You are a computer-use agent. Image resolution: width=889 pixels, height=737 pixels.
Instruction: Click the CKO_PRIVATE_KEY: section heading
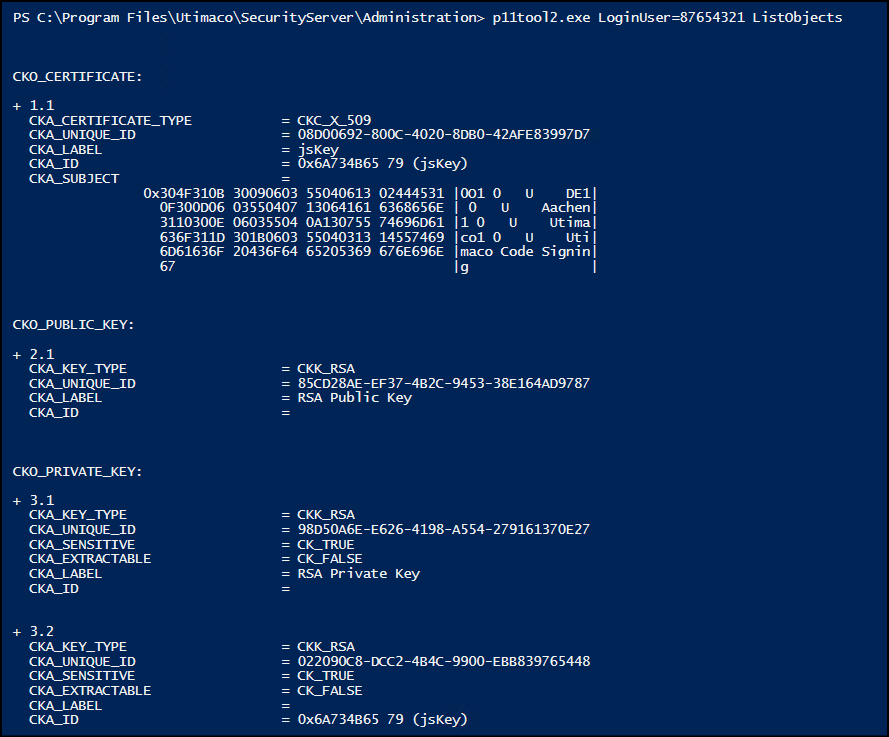tap(78, 472)
